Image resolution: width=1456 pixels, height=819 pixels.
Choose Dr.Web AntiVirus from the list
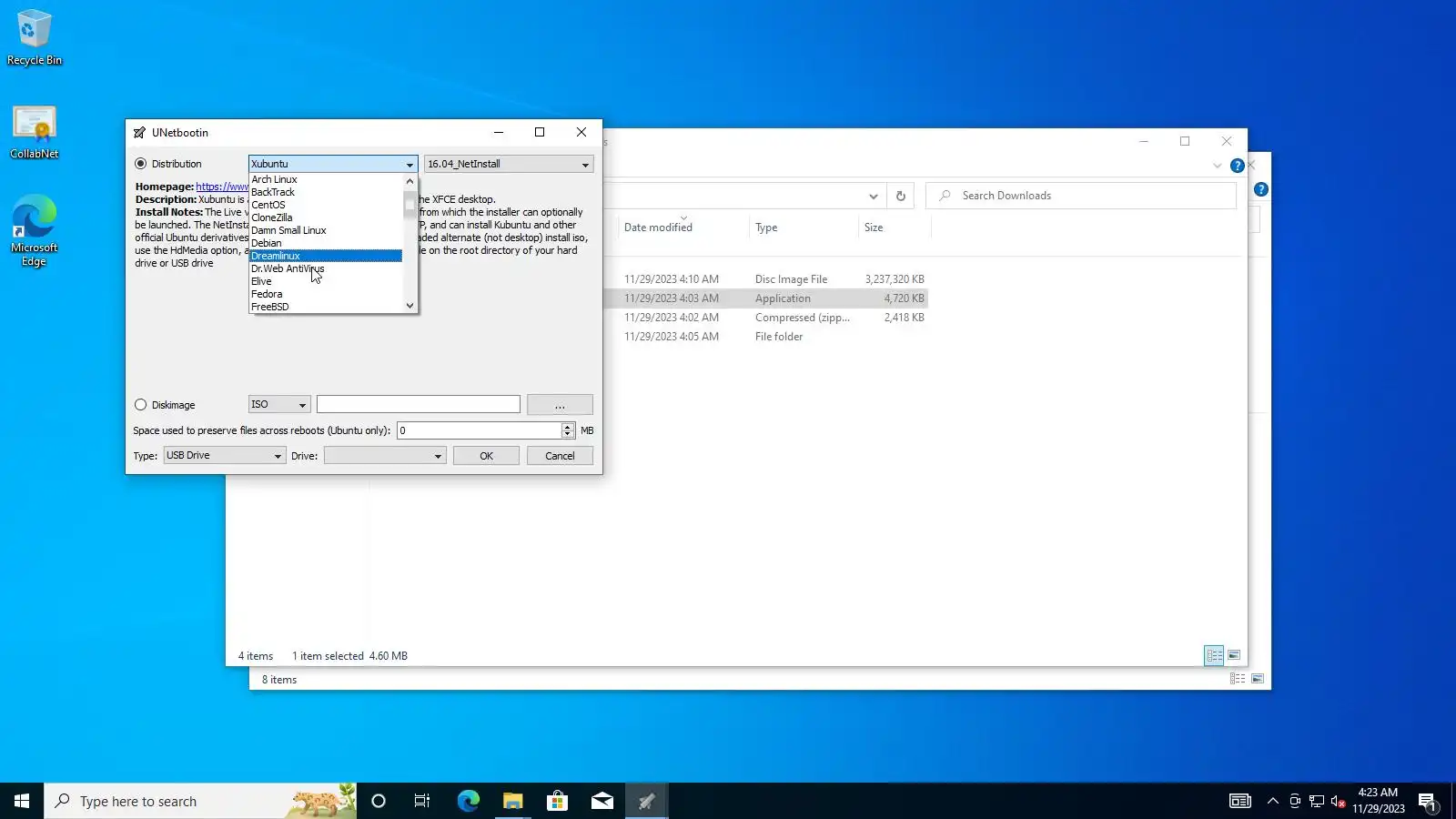(326, 268)
